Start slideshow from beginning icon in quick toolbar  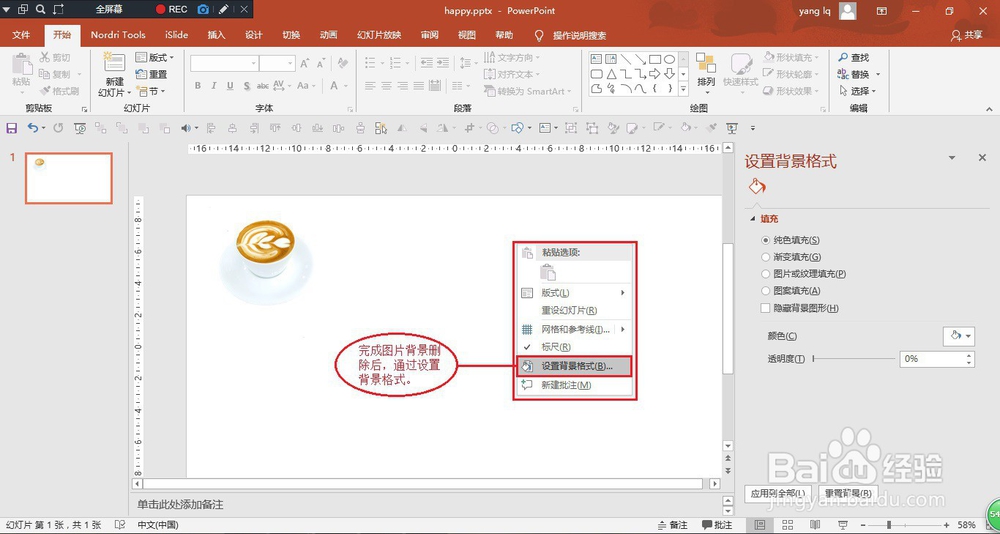[x=80, y=128]
